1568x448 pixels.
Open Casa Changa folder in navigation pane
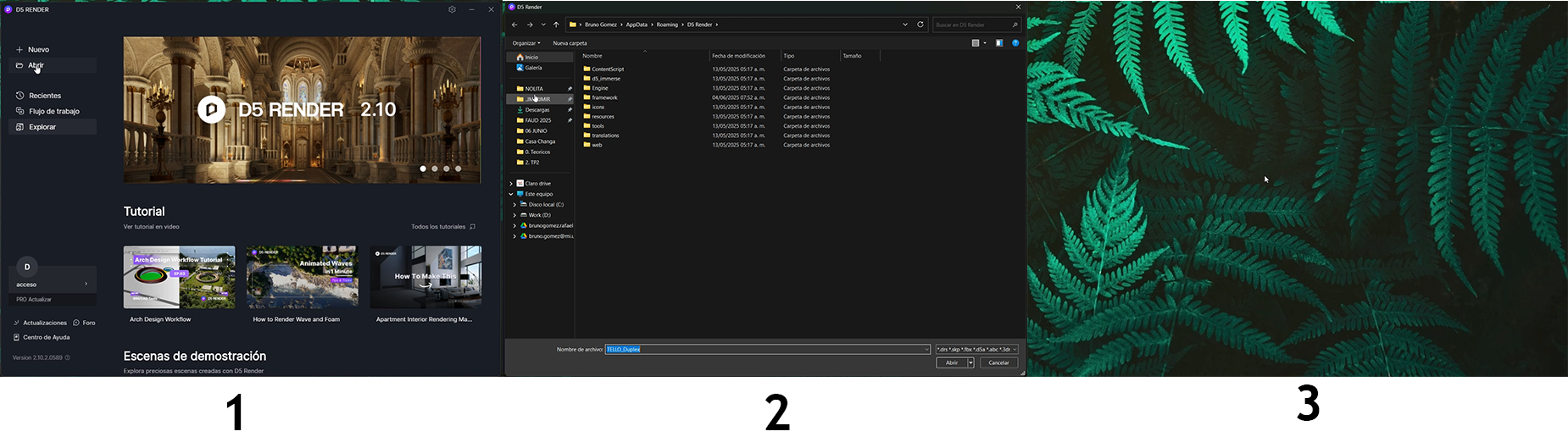pos(540,141)
